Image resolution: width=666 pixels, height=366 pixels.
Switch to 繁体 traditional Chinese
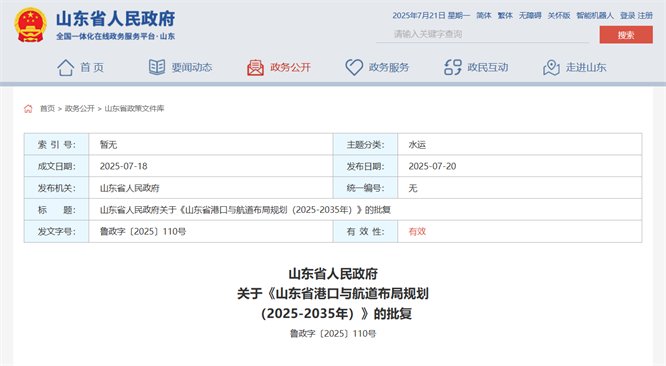(x=505, y=16)
